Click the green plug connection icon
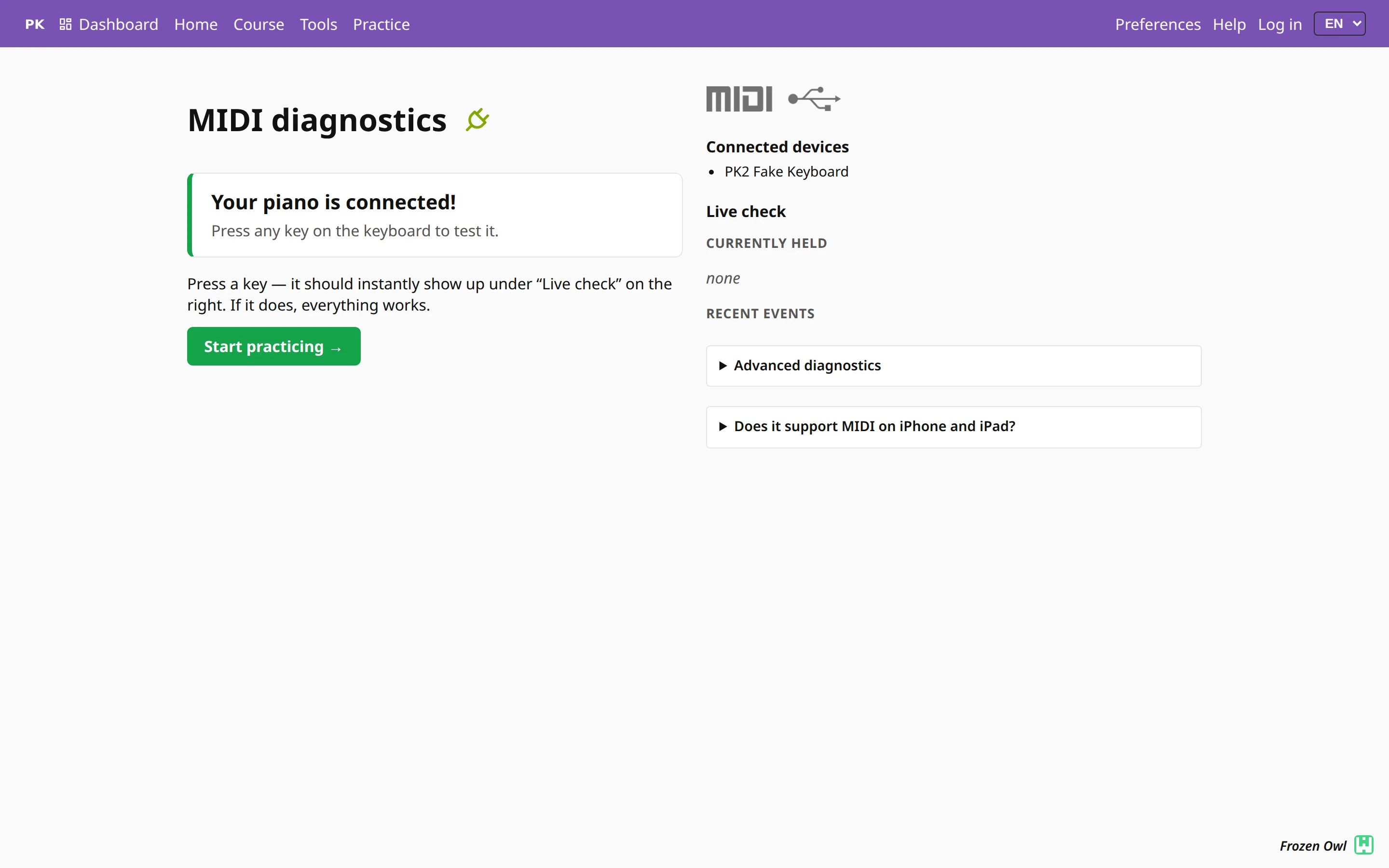 [x=477, y=120]
